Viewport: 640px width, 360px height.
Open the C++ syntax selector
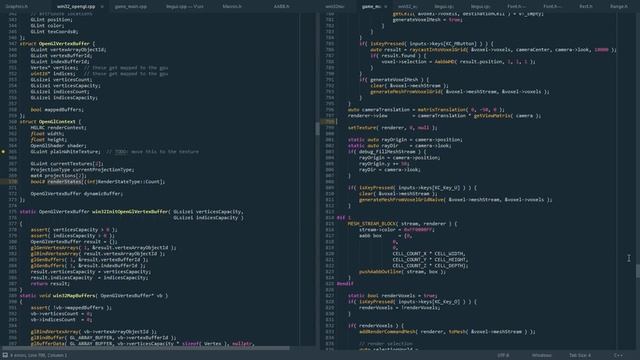(x=618, y=355)
